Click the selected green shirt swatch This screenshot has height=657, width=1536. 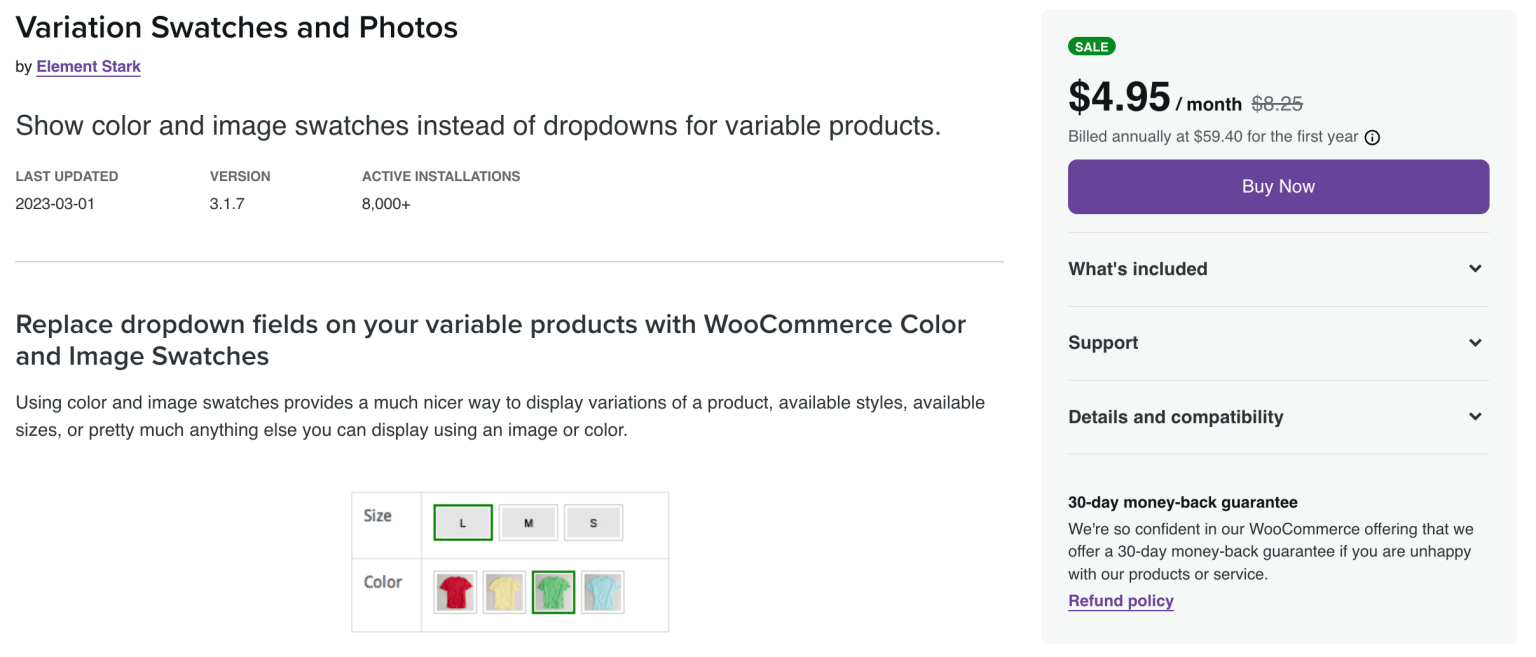coord(553,592)
